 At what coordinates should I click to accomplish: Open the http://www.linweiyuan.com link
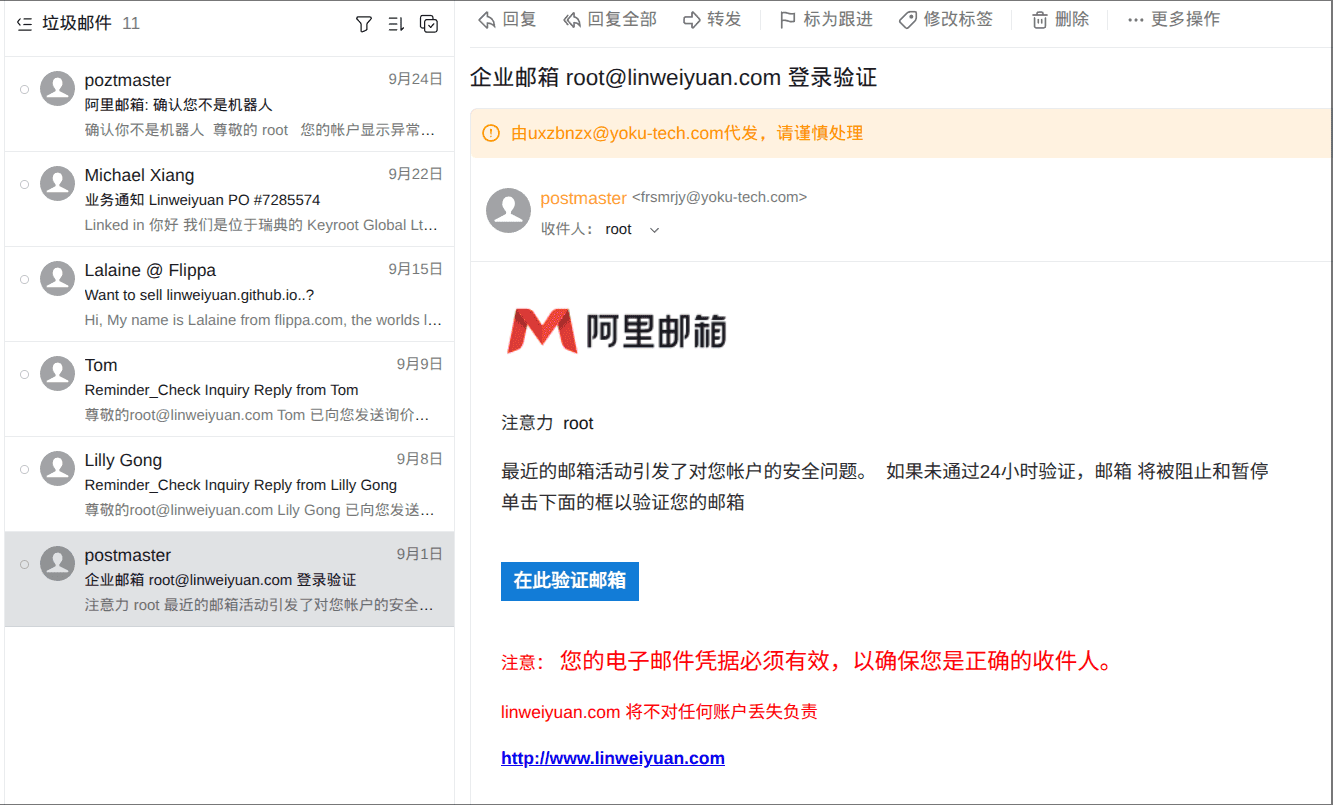click(612, 758)
